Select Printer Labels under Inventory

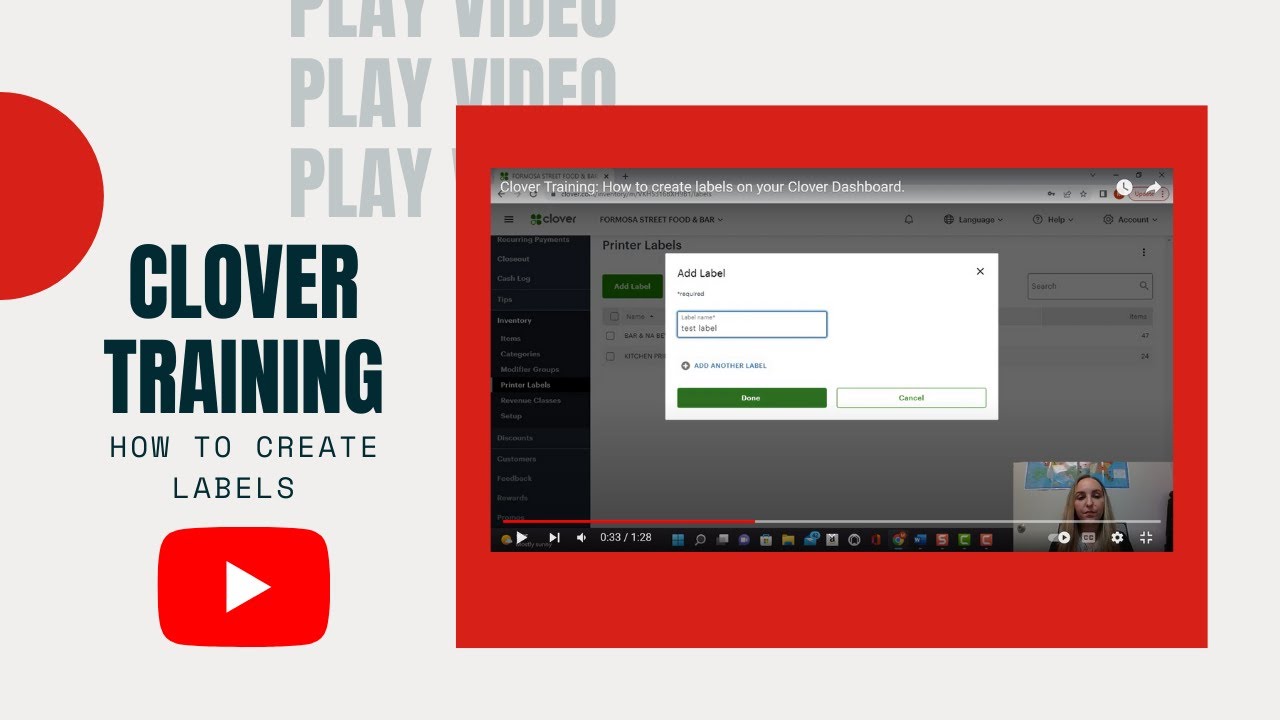(525, 385)
